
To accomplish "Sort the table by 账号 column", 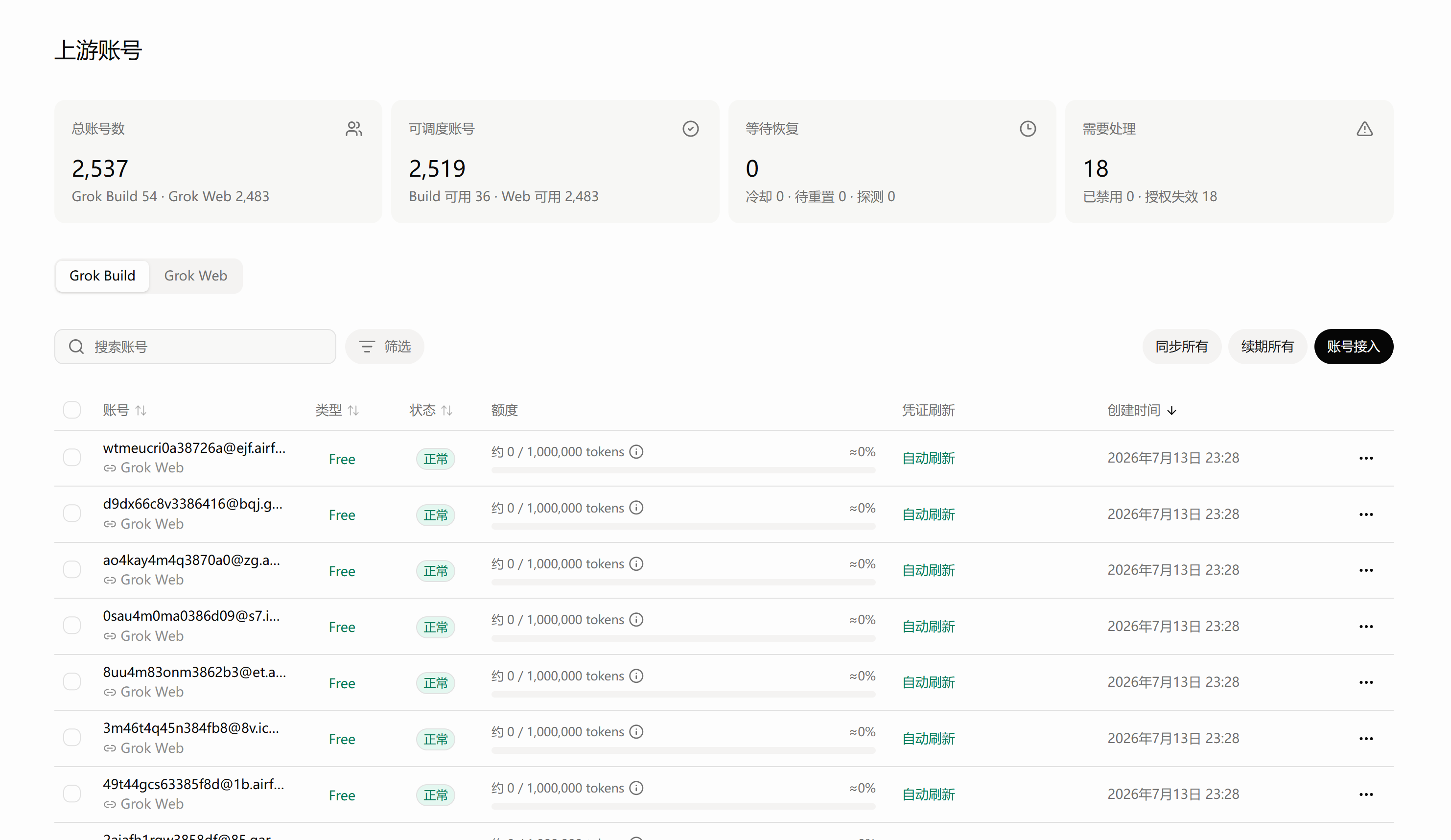I will (x=124, y=411).
